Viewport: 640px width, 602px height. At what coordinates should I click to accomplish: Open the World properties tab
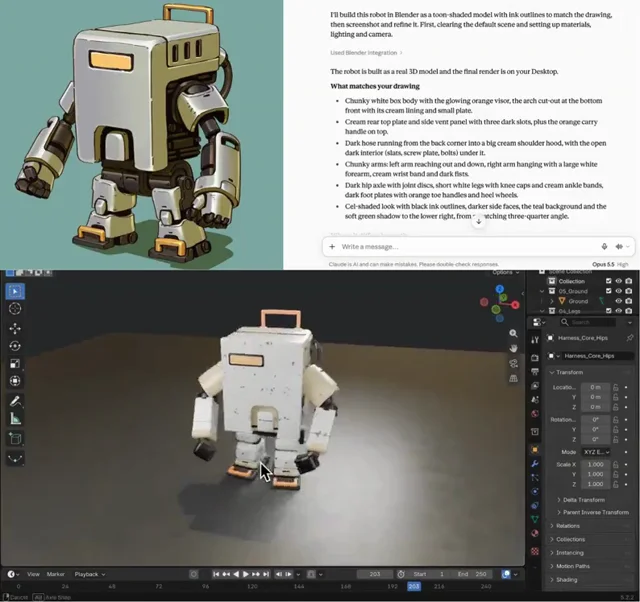(535, 414)
